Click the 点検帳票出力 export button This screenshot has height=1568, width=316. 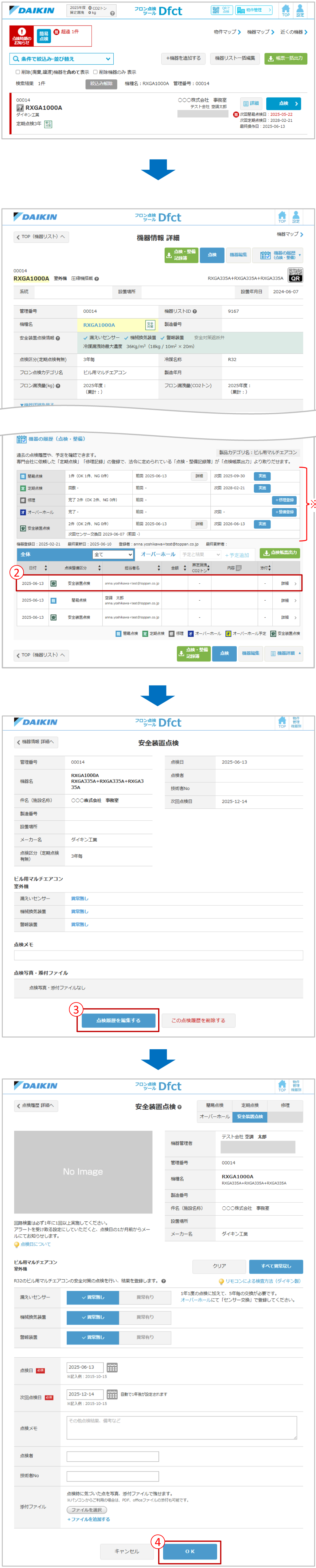pos(279,553)
